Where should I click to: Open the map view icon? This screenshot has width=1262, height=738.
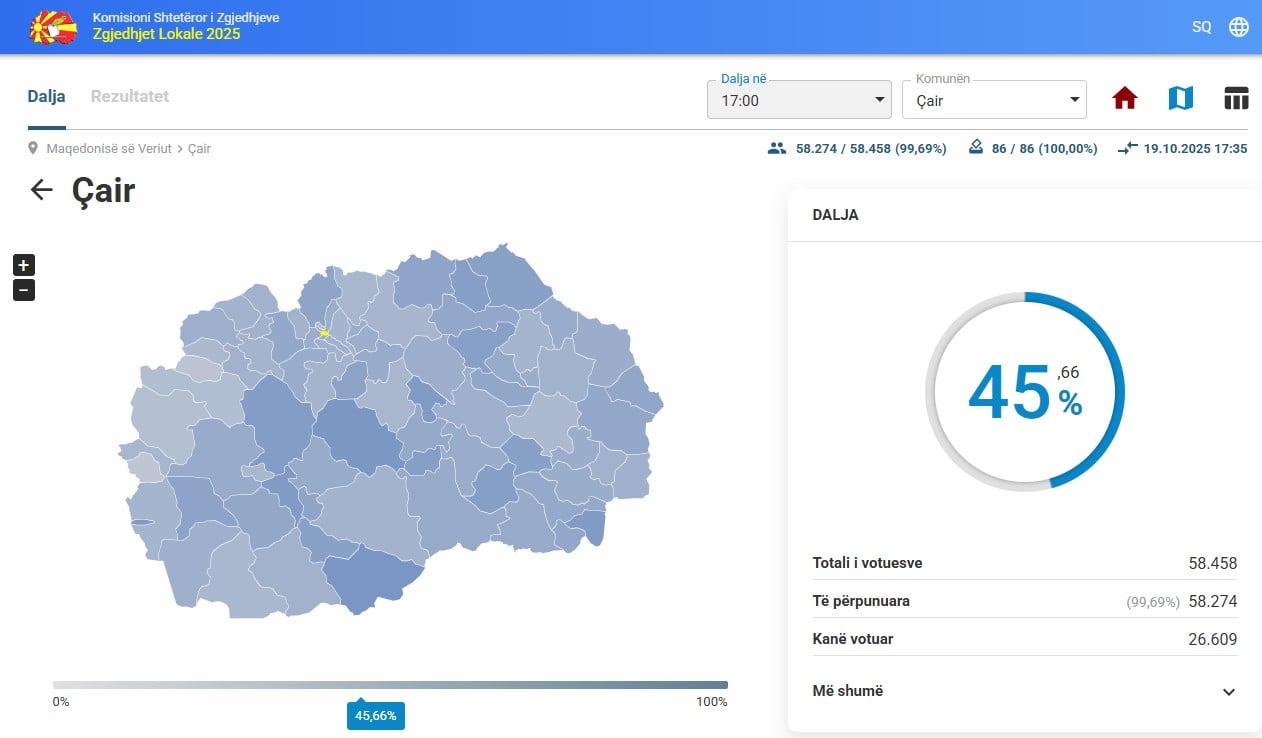(1181, 98)
